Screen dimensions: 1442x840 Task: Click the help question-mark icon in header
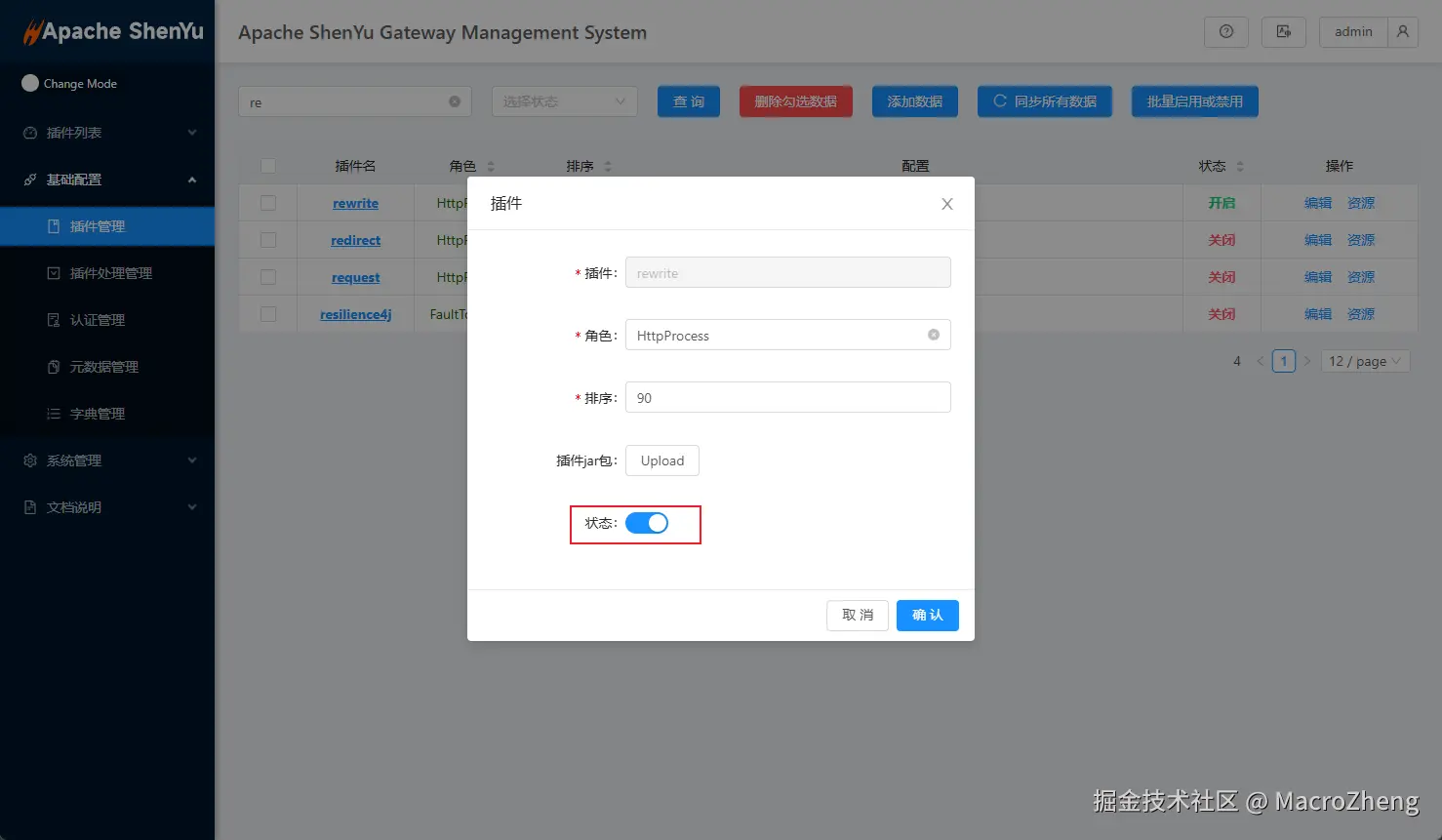click(1226, 31)
